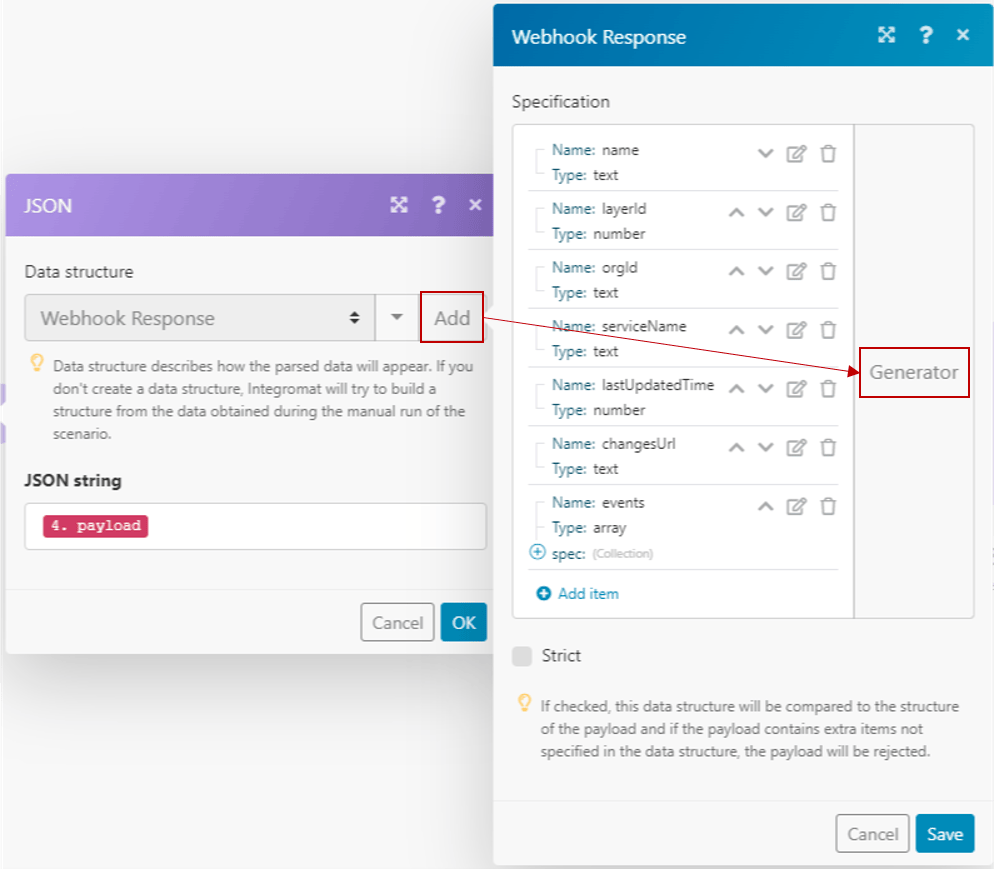Image resolution: width=994 pixels, height=869 pixels.
Task: Move the 'layerId' item down
Action: click(766, 213)
